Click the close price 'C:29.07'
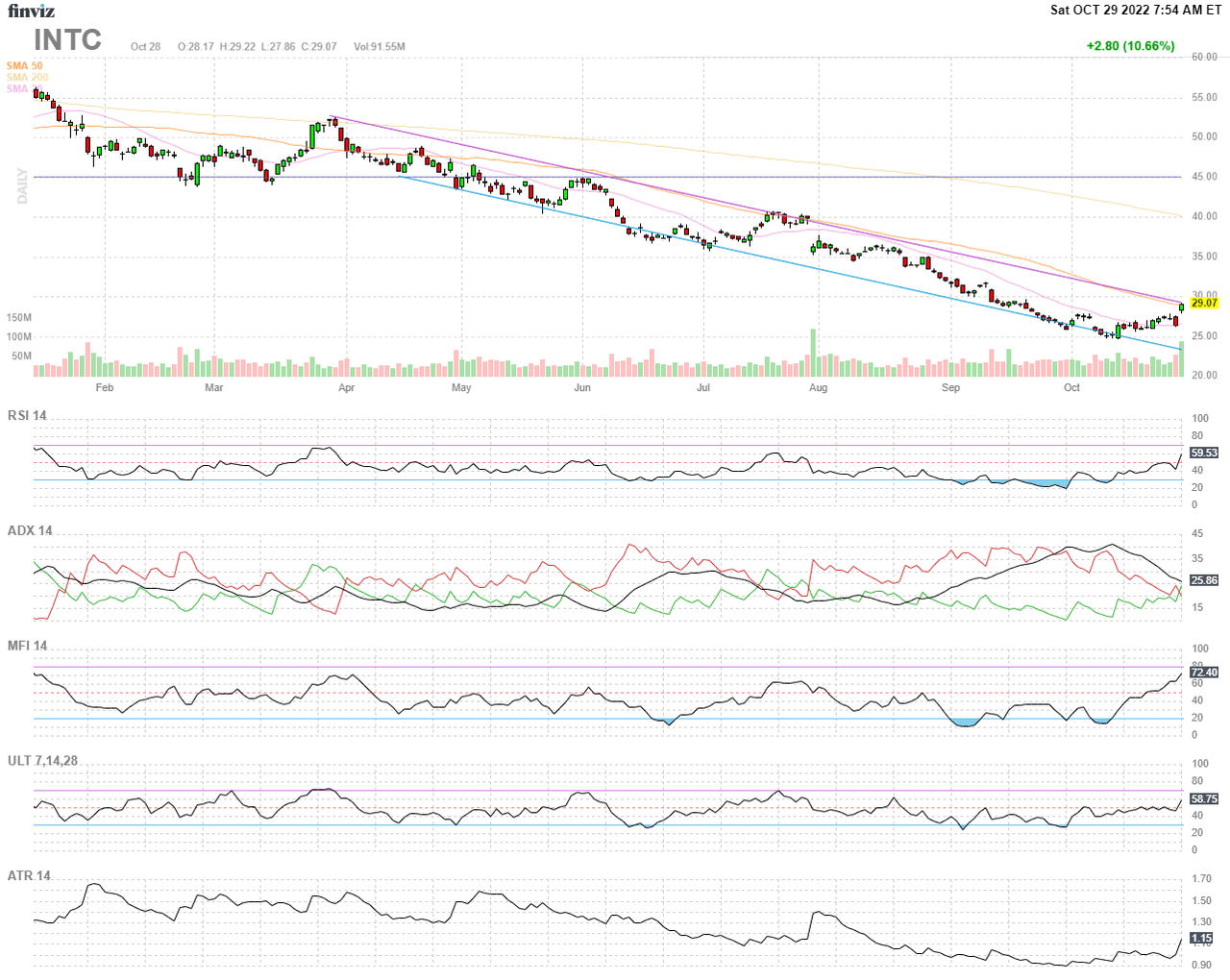Image resolution: width=1230 pixels, height=980 pixels. (x=319, y=46)
